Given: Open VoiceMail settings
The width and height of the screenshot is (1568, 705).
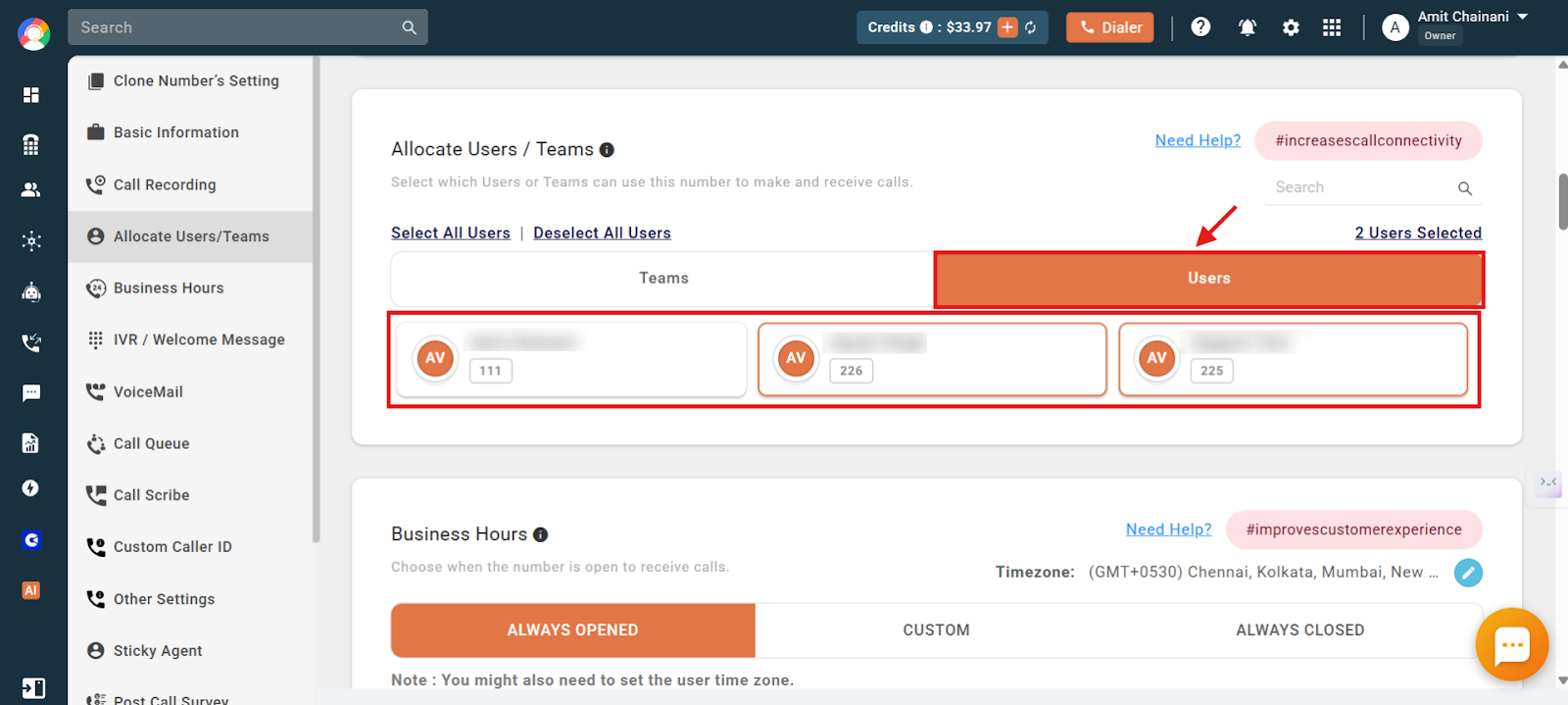Looking at the screenshot, I should pyautogui.click(x=191, y=392).
